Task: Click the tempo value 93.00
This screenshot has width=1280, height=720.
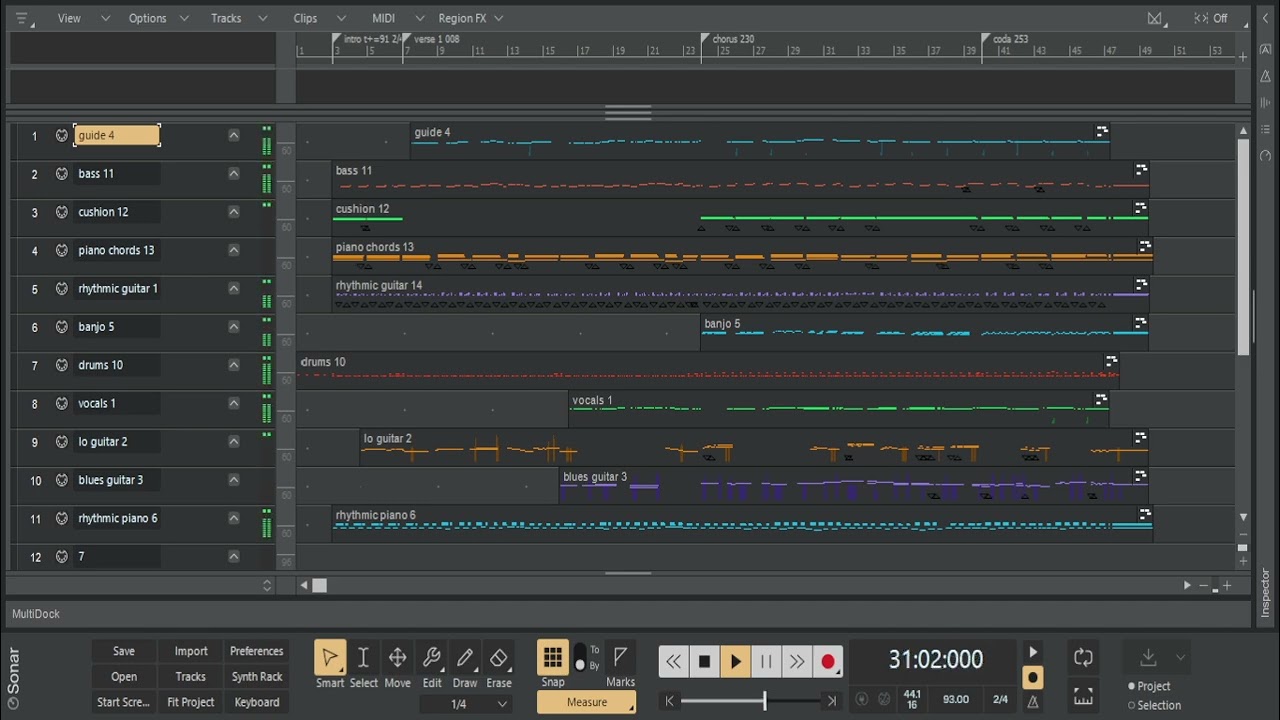Action: click(955, 699)
